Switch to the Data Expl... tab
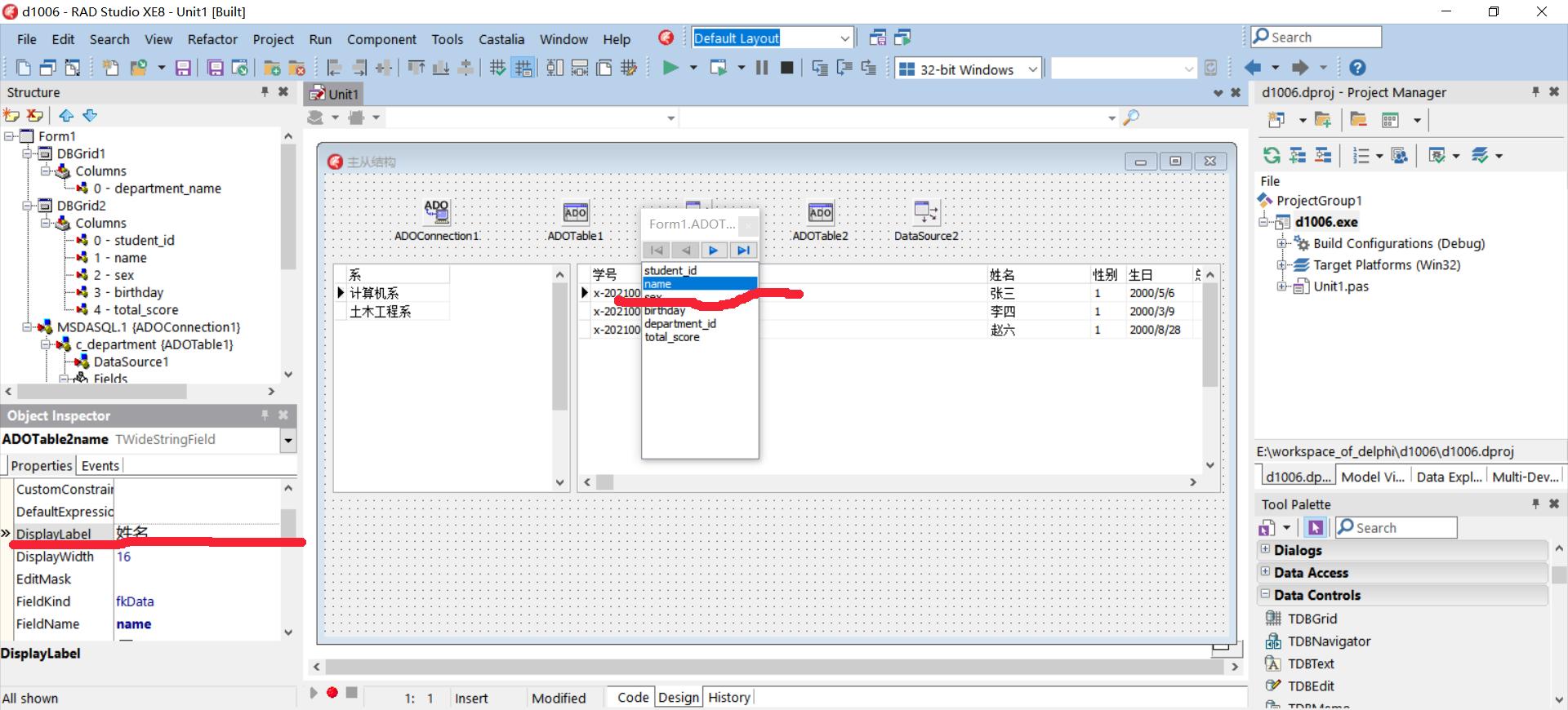This screenshot has height=710, width=1568. (x=1449, y=477)
